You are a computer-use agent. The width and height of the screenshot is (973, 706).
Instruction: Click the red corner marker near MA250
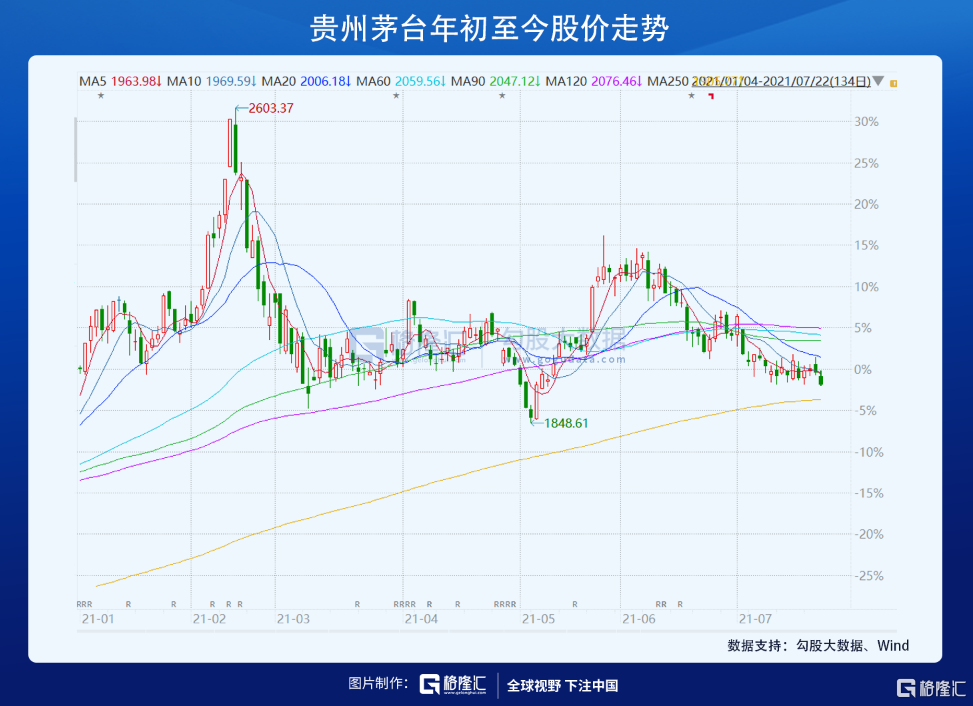click(x=711, y=96)
